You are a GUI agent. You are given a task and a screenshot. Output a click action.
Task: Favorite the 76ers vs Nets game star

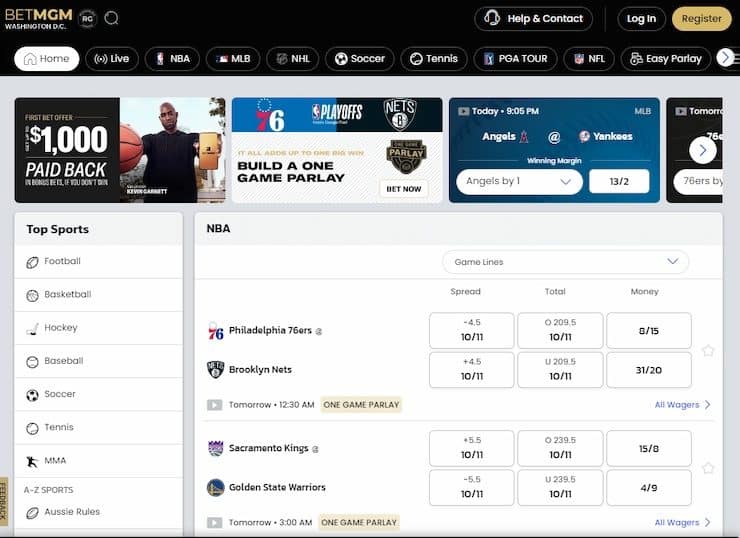pyautogui.click(x=708, y=350)
